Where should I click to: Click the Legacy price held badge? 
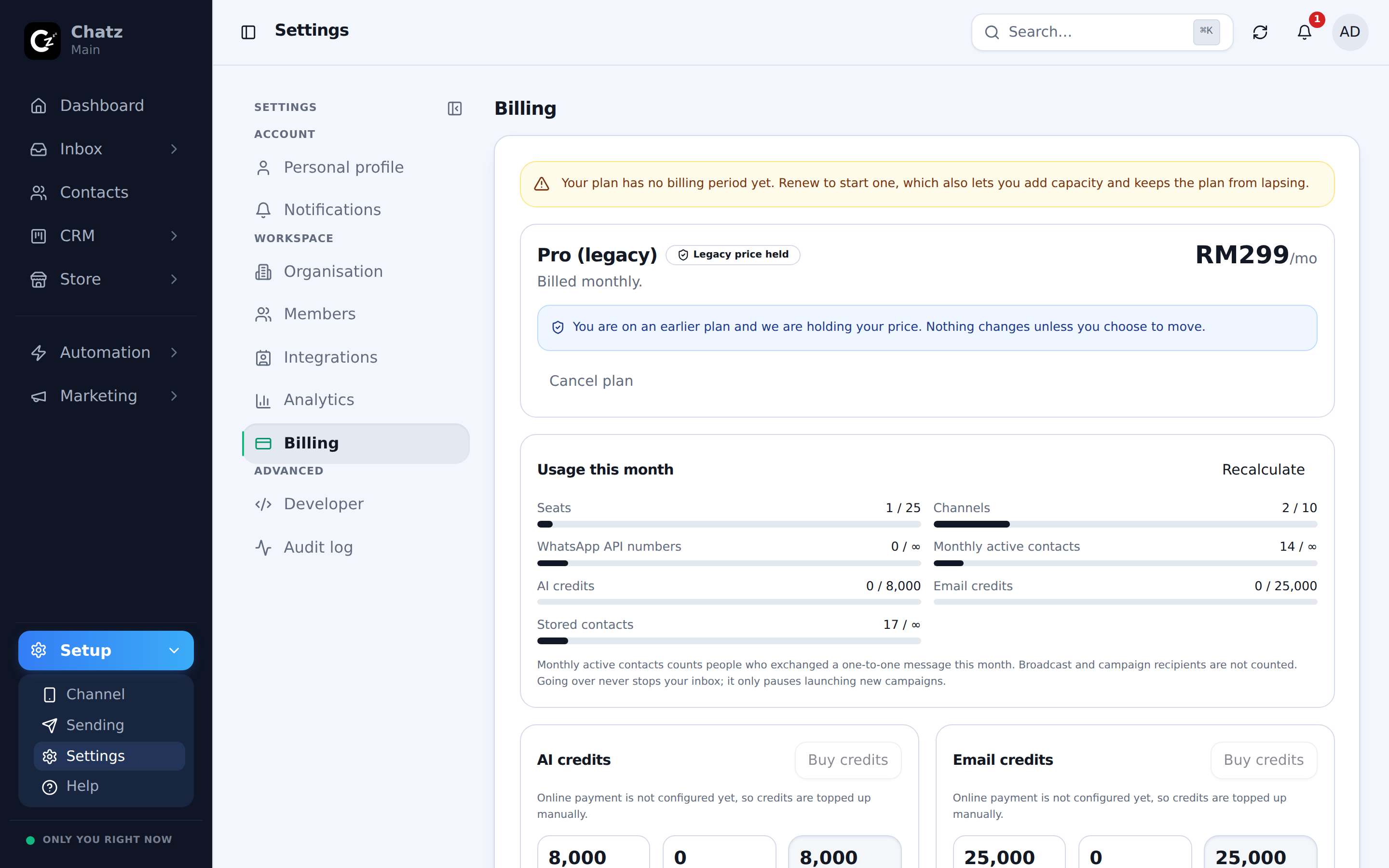click(x=733, y=254)
